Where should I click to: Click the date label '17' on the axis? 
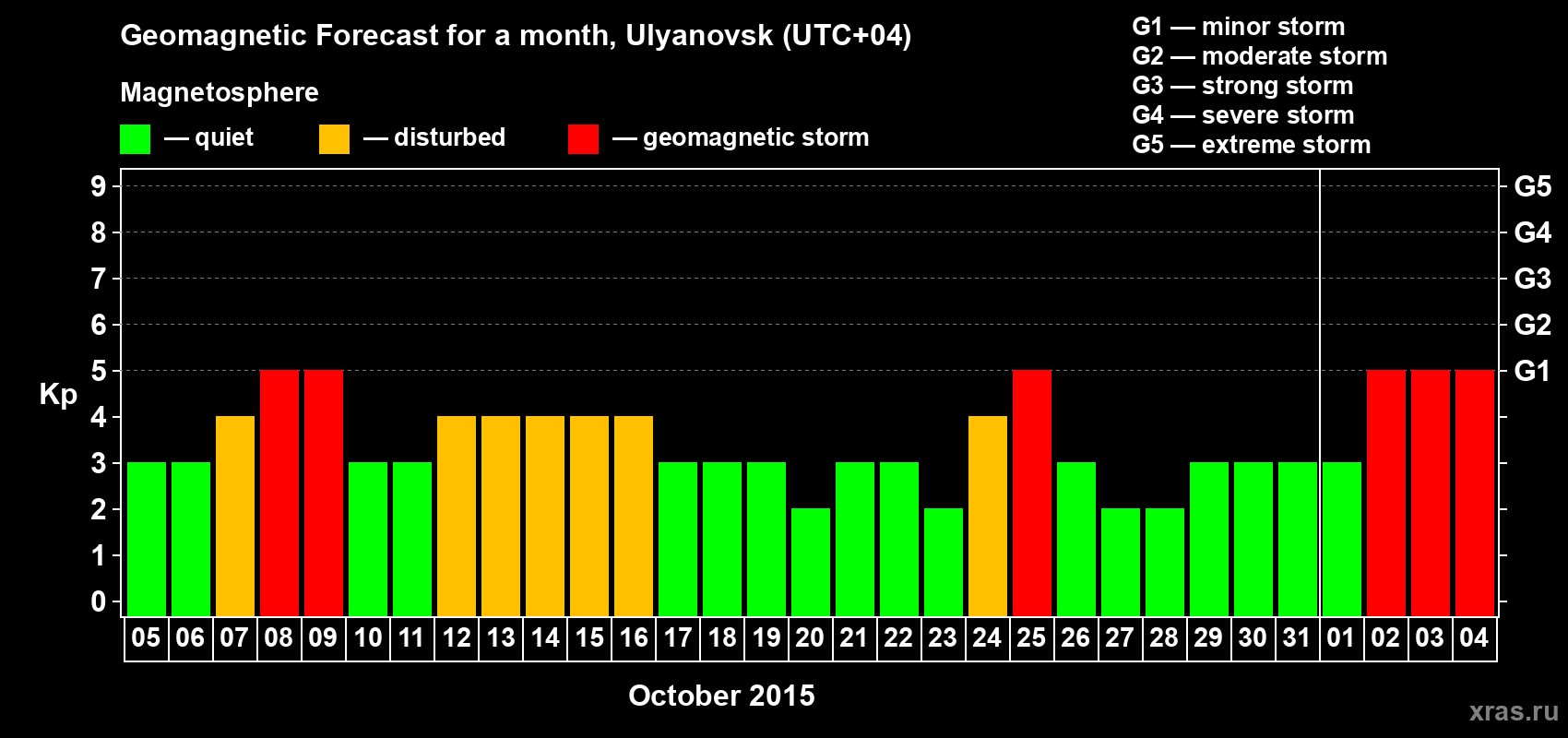tap(678, 638)
